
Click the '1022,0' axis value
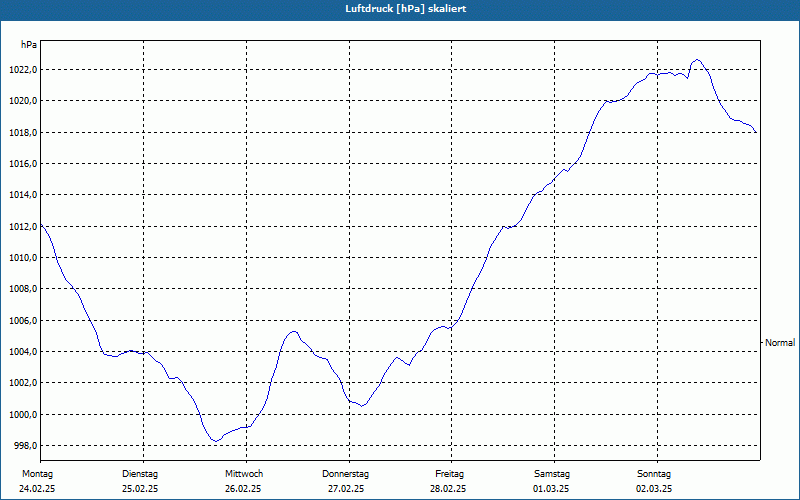(x=23, y=69)
